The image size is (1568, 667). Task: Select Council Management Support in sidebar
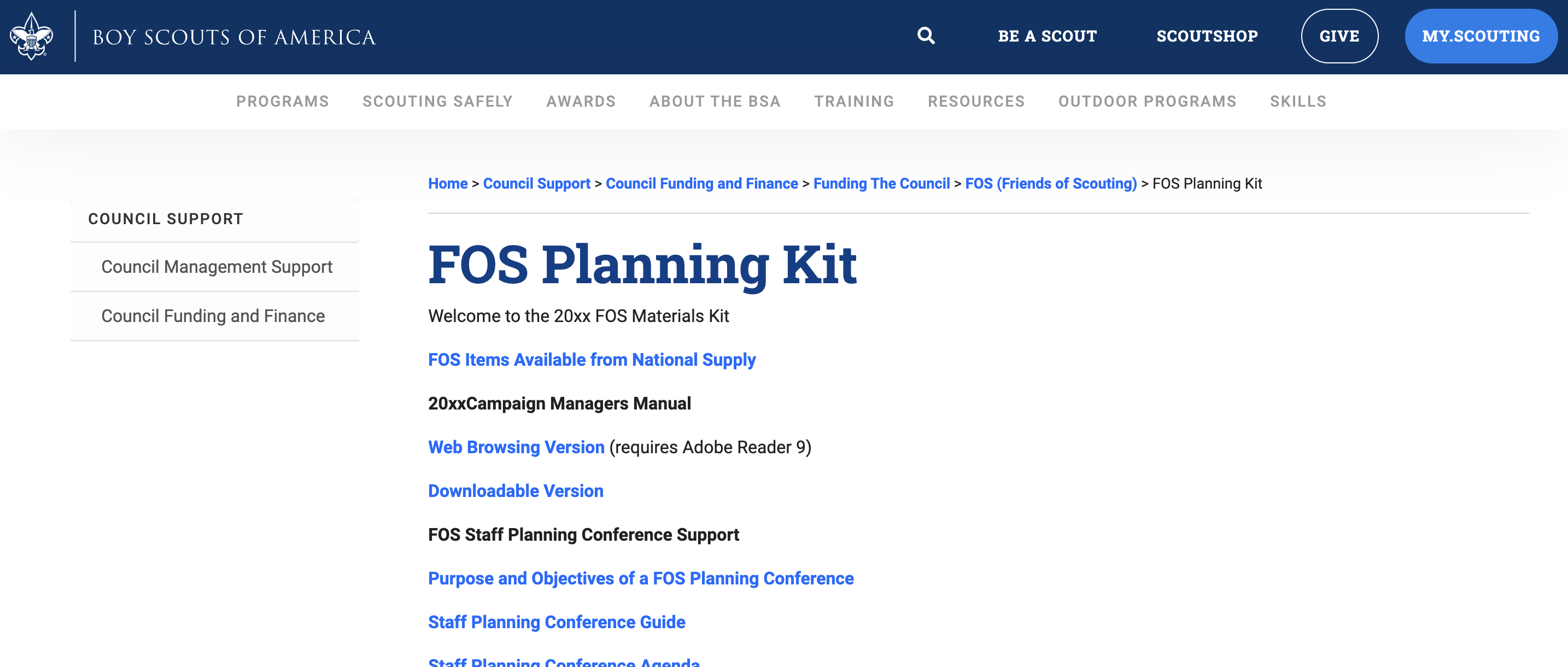coord(217,267)
